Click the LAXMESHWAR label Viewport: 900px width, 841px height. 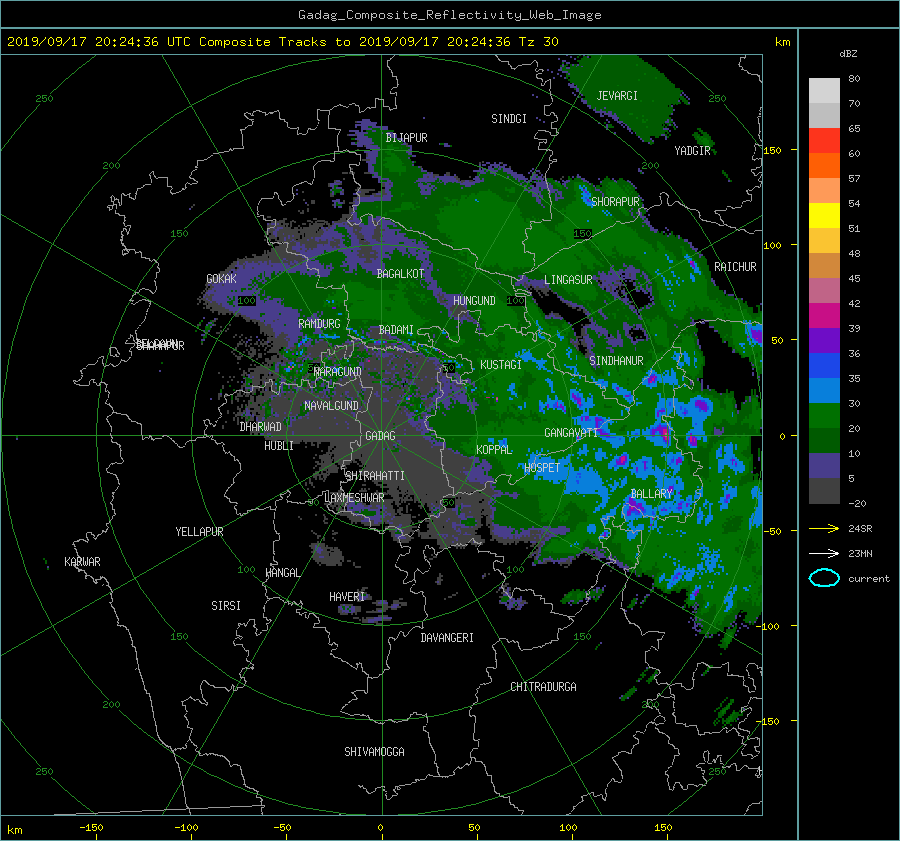(x=354, y=498)
